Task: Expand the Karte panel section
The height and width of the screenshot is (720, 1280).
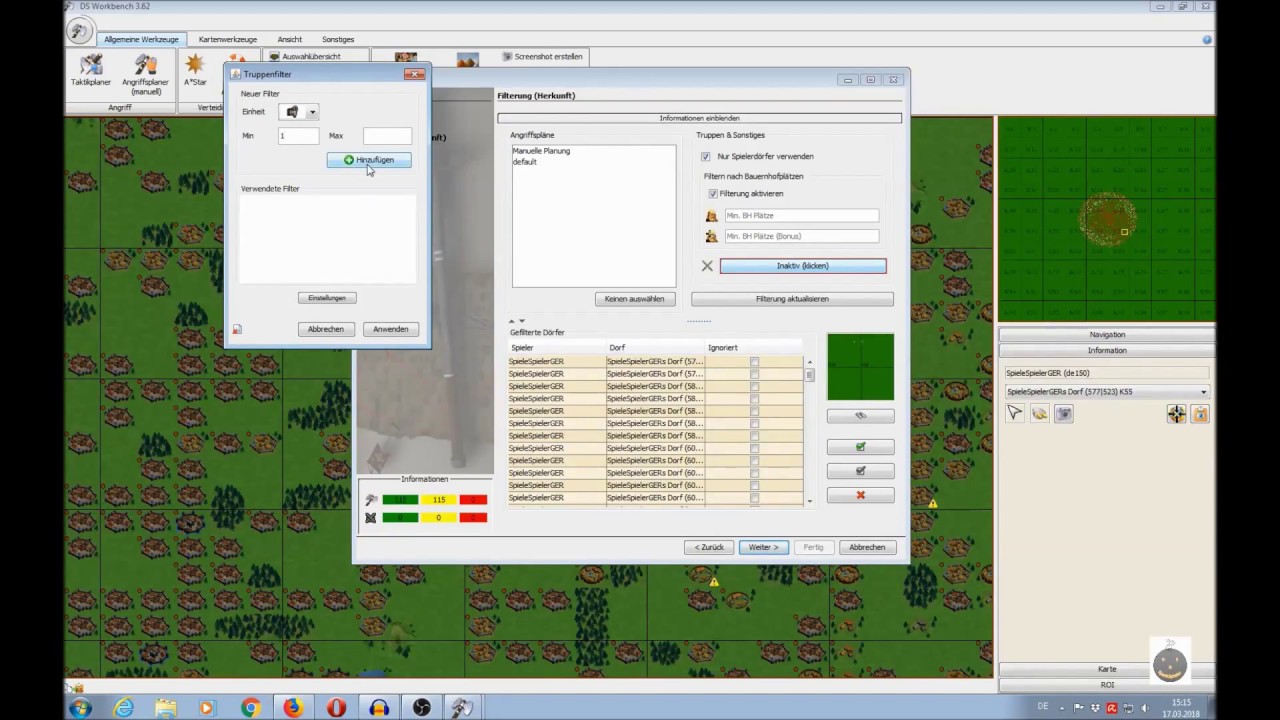Action: pos(1107,669)
